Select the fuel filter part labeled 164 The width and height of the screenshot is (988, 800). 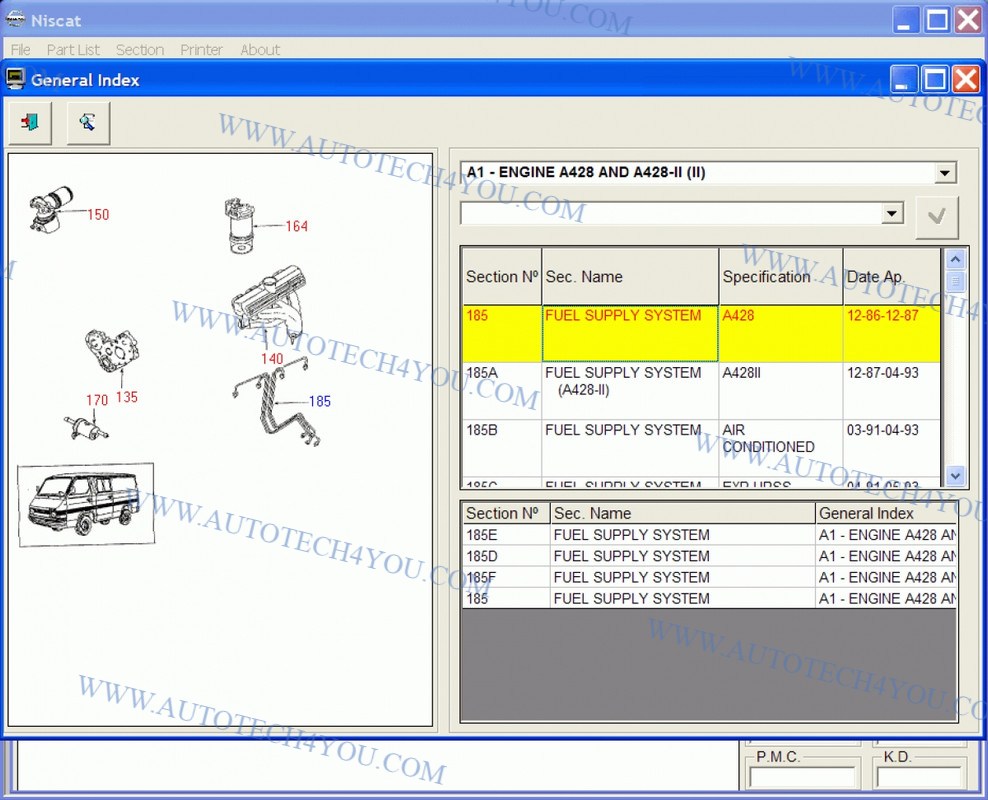click(x=240, y=226)
